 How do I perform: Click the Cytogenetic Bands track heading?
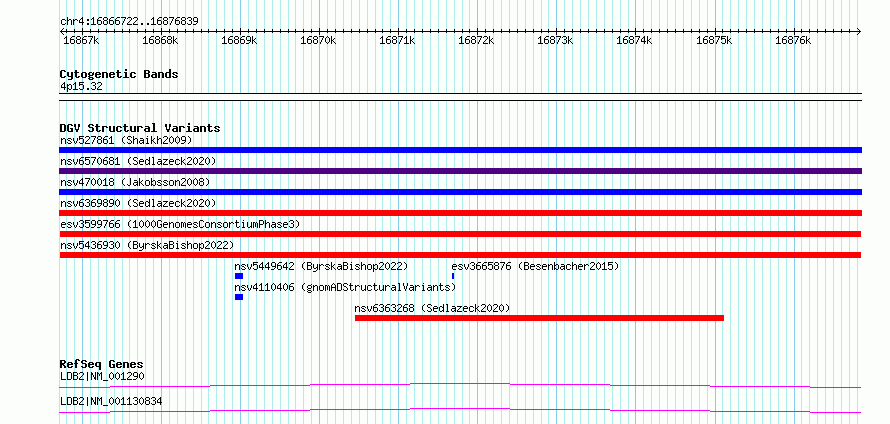coord(119,74)
